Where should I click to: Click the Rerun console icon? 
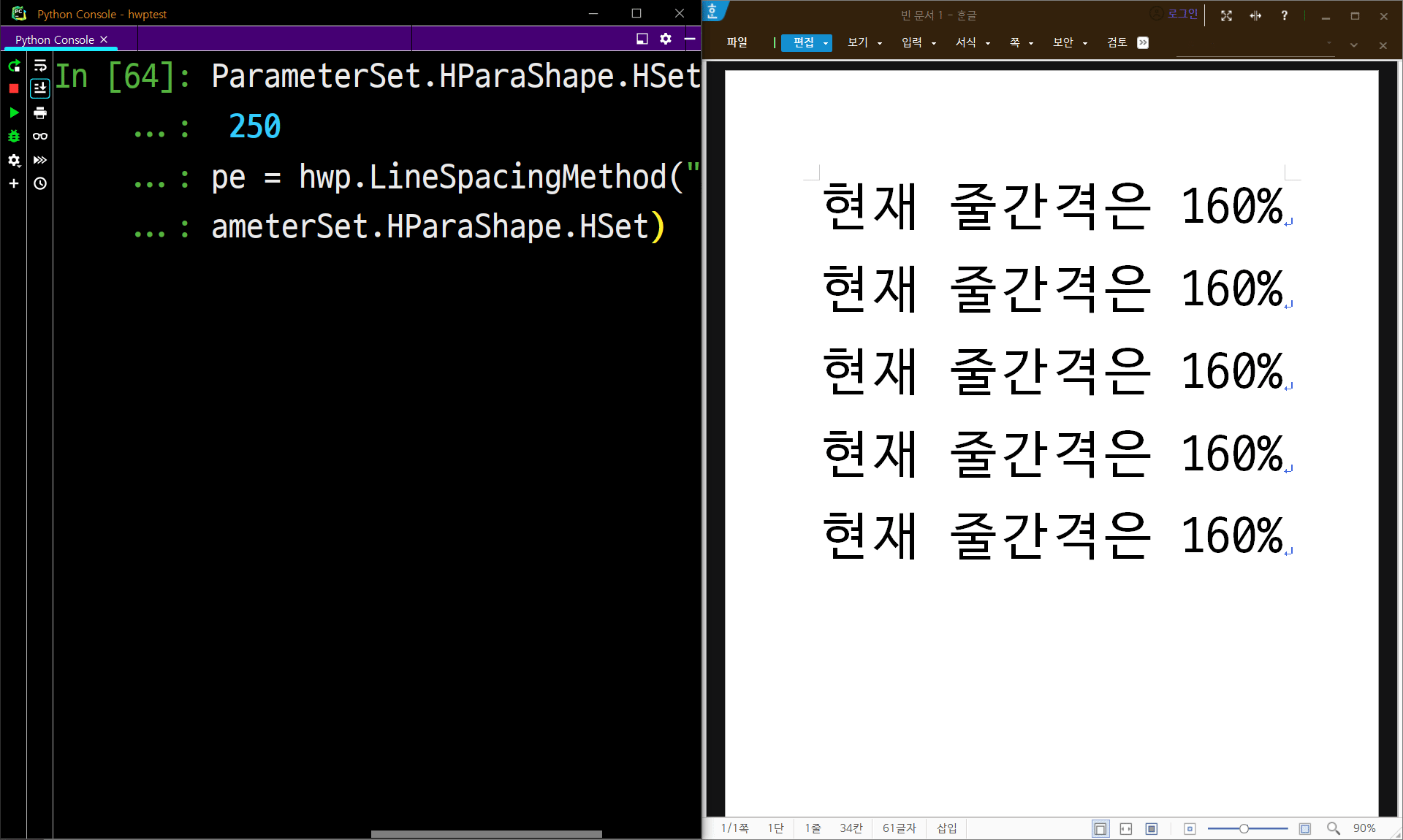pyautogui.click(x=14, y=66)
